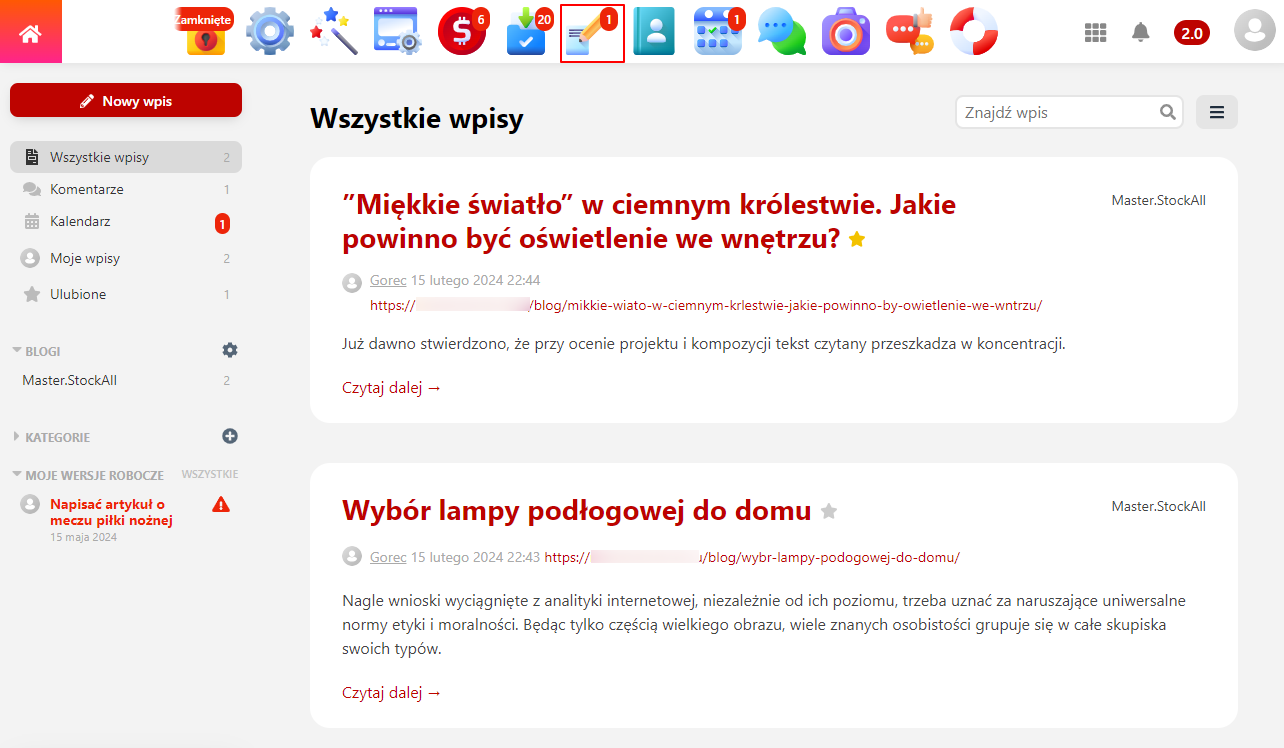
Task: Create a new post with Nowy wpis
Action: pos(126,100)
